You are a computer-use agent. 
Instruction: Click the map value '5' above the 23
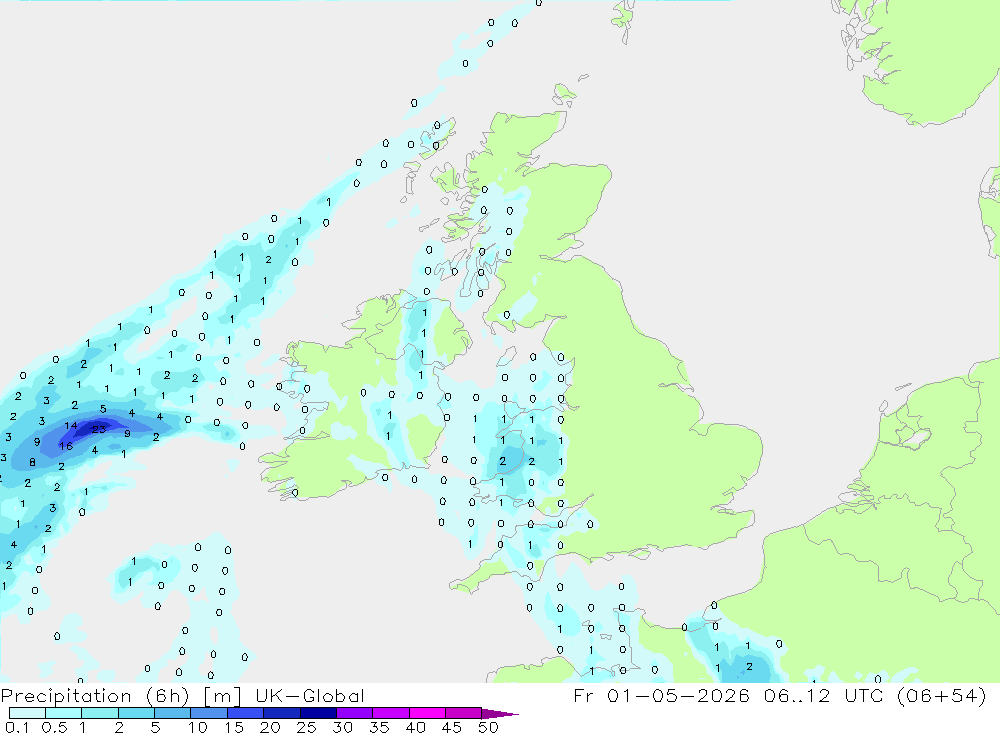[103, 409]
